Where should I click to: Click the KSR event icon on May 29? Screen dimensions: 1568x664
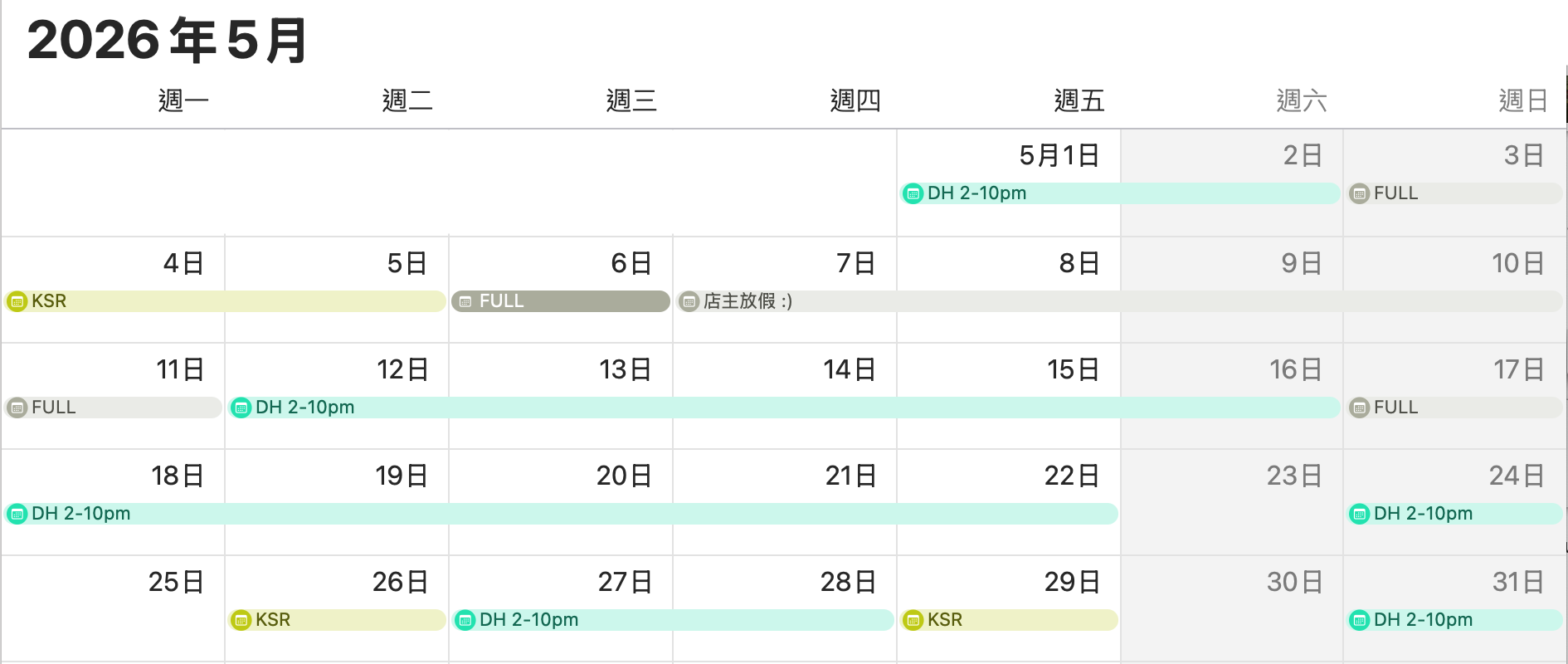tap(913, 620)
